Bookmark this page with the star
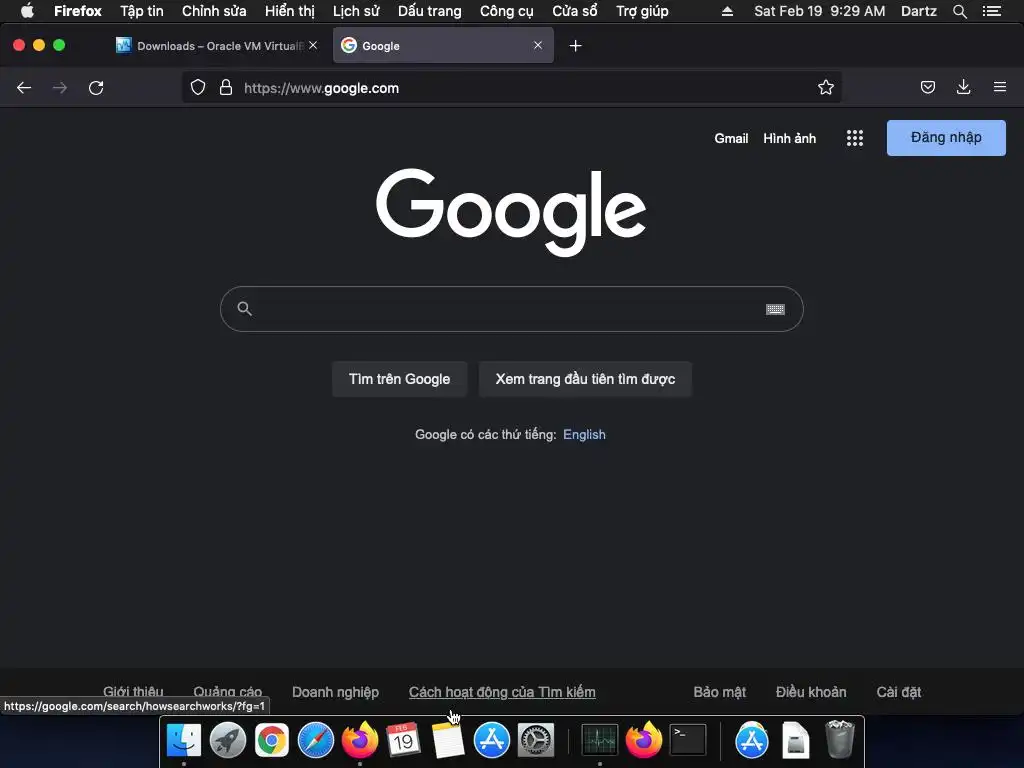The height and width of the screenshot is (768, 1024). [x=825, y=88]
